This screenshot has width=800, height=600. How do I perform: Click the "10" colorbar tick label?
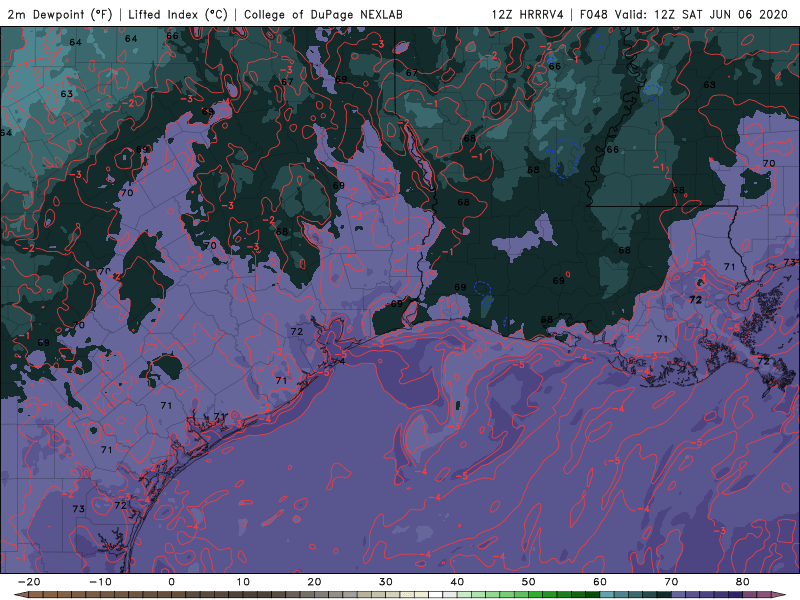[243, 582]
